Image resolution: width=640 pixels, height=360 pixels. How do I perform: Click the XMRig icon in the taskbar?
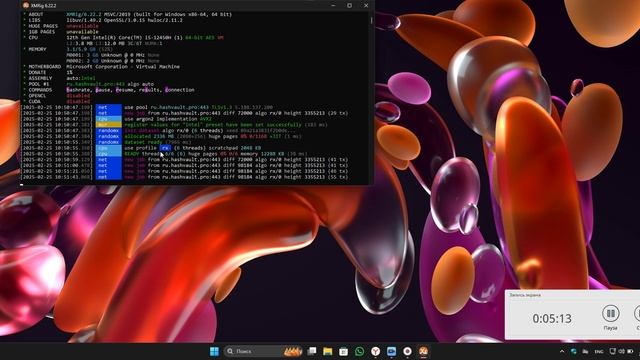[423, 351]
